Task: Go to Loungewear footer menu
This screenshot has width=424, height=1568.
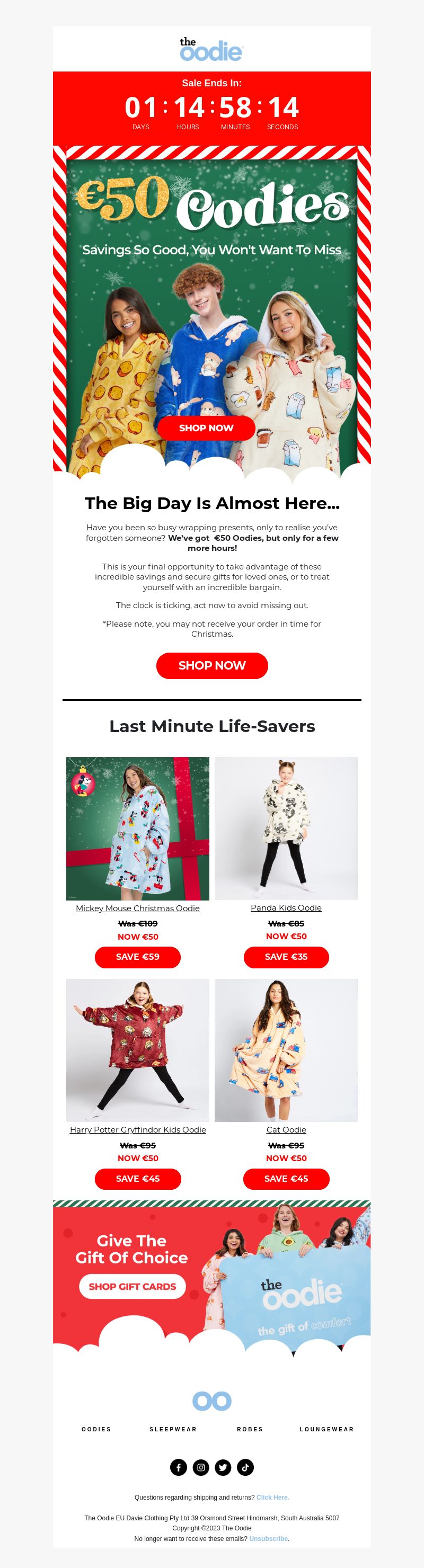Action: (326, 1429)
